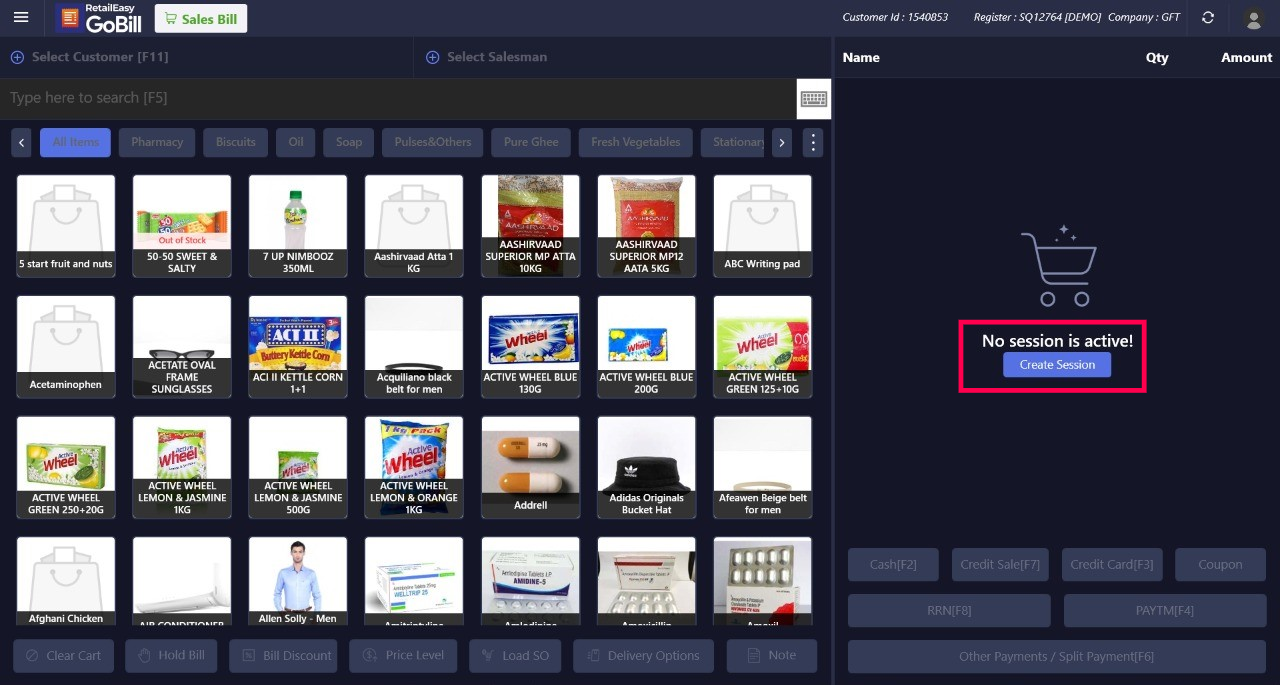Image resolution: width=1280 pixels, height=685 pixels.
Task: Open Bill Discount option
Action: click(x=284, y=656)
